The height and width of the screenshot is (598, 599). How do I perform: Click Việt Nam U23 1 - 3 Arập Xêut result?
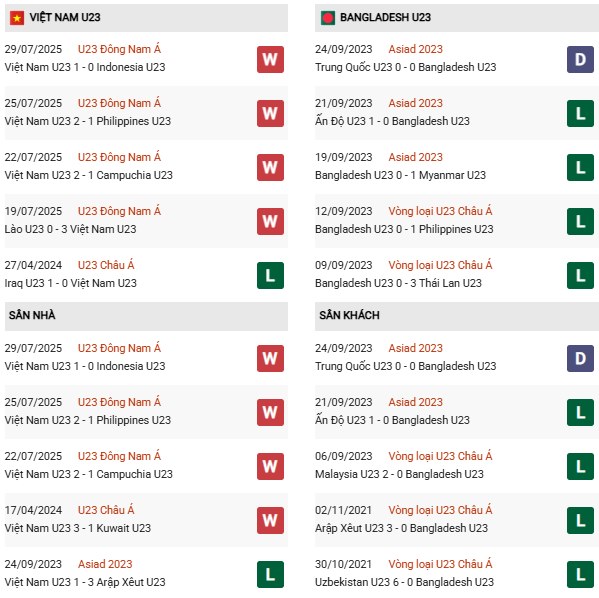[85, 582]
